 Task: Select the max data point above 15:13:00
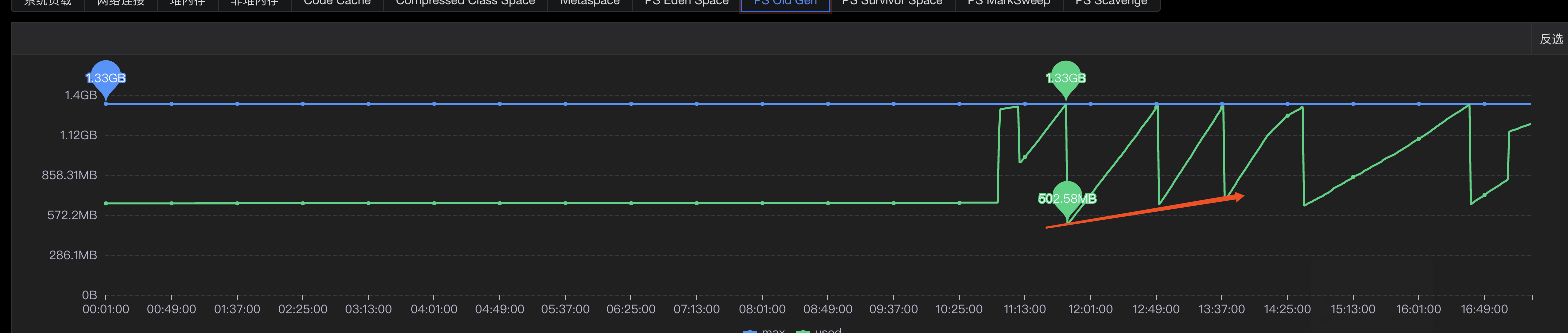[1353, 104]
